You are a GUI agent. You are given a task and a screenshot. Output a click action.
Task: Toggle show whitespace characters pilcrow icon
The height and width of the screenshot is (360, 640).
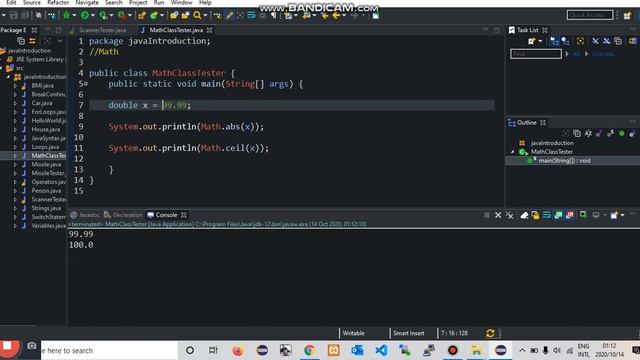[273, 16]
